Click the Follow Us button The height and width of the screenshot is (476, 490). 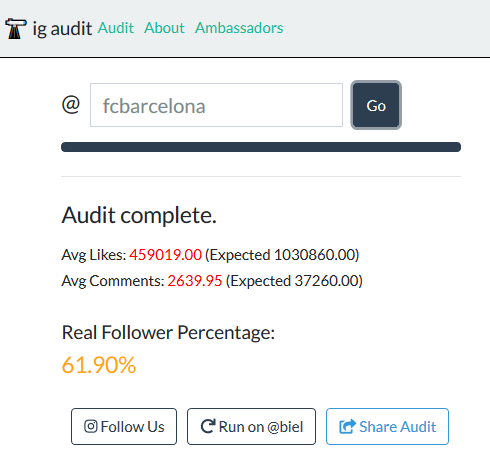pyautogui.click(x=124, y=426)
